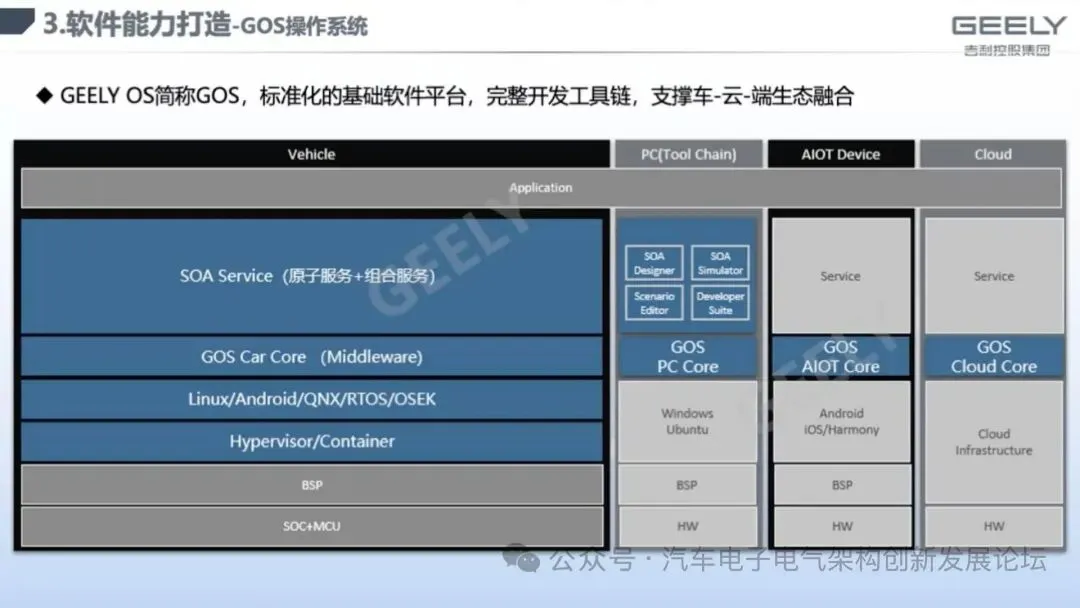
Task: Click the 'GOS Car Core (Middleware)' layer
Action: click(311, 357)
